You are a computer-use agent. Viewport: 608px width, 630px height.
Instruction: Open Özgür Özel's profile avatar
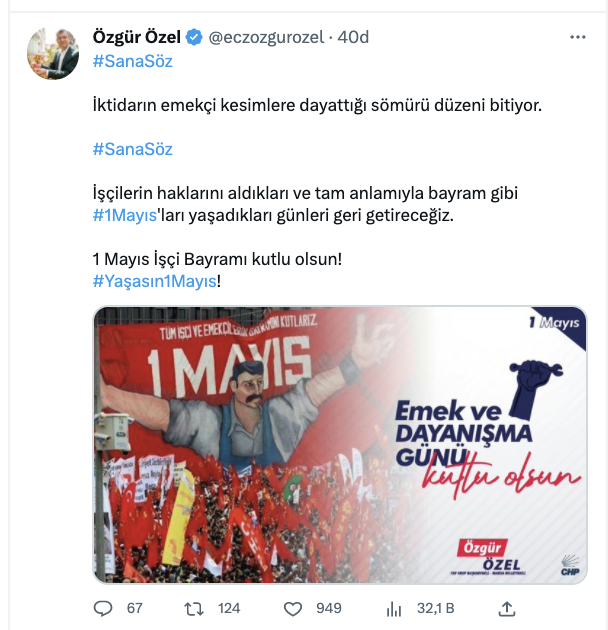click(53, 53)
